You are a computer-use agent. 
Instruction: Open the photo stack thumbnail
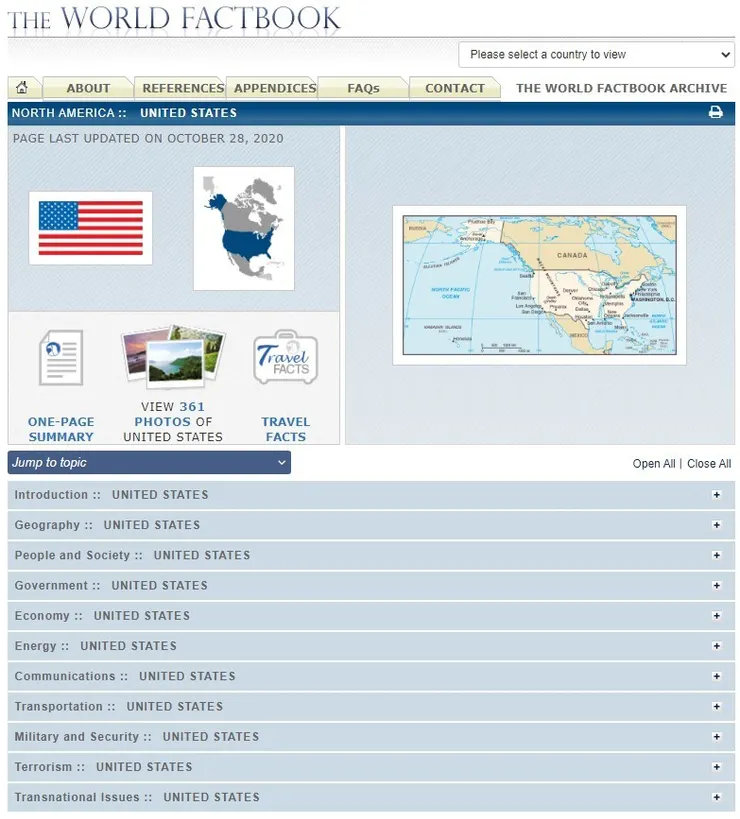173,357
